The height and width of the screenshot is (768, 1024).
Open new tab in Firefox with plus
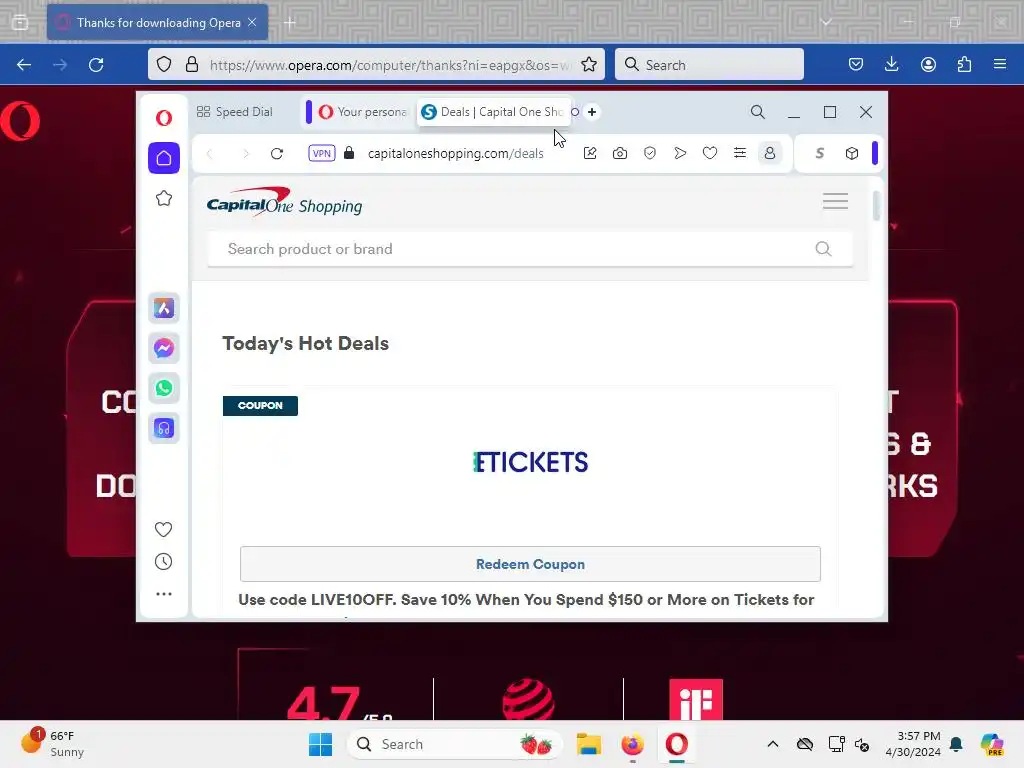pos(290,23)
